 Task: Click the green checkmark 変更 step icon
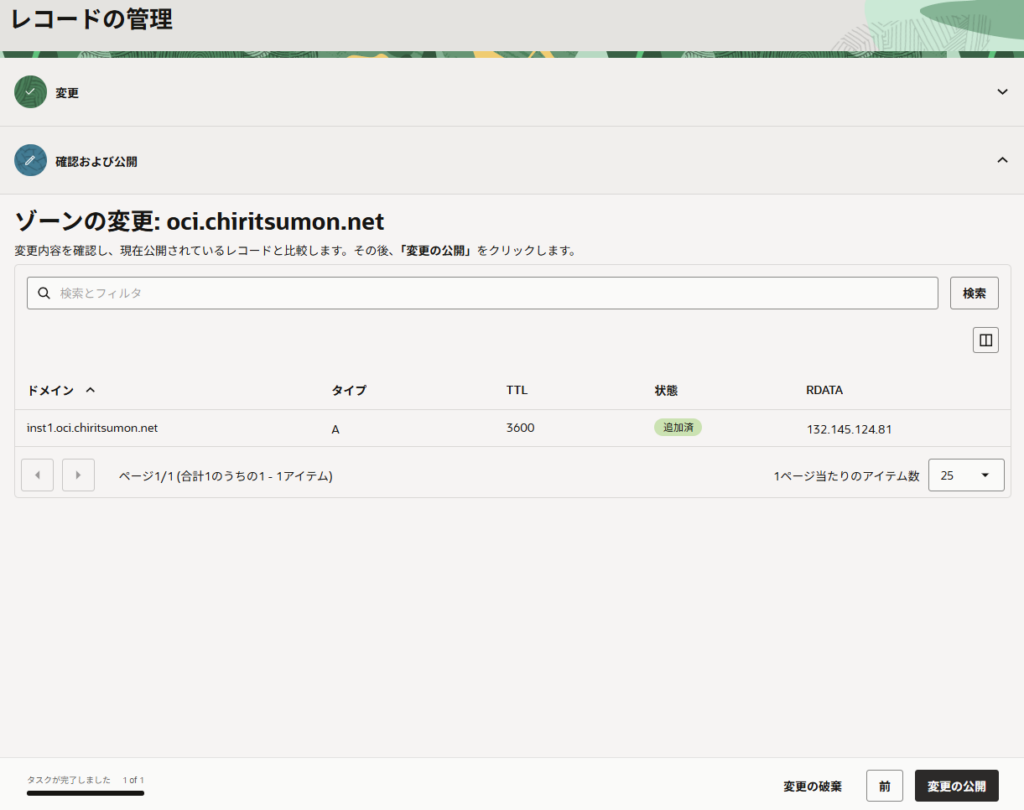tap(30, 92)
